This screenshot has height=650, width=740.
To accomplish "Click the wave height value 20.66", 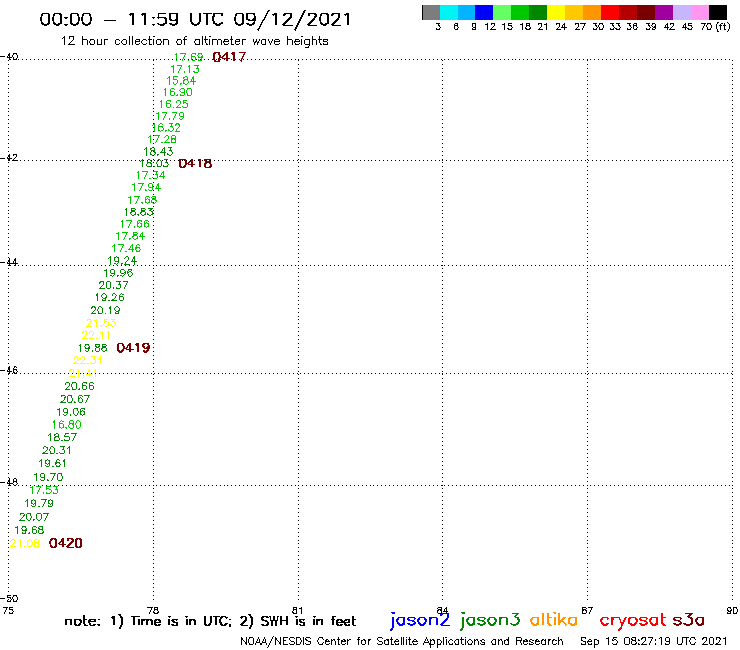I will click(x=79, y=387).
